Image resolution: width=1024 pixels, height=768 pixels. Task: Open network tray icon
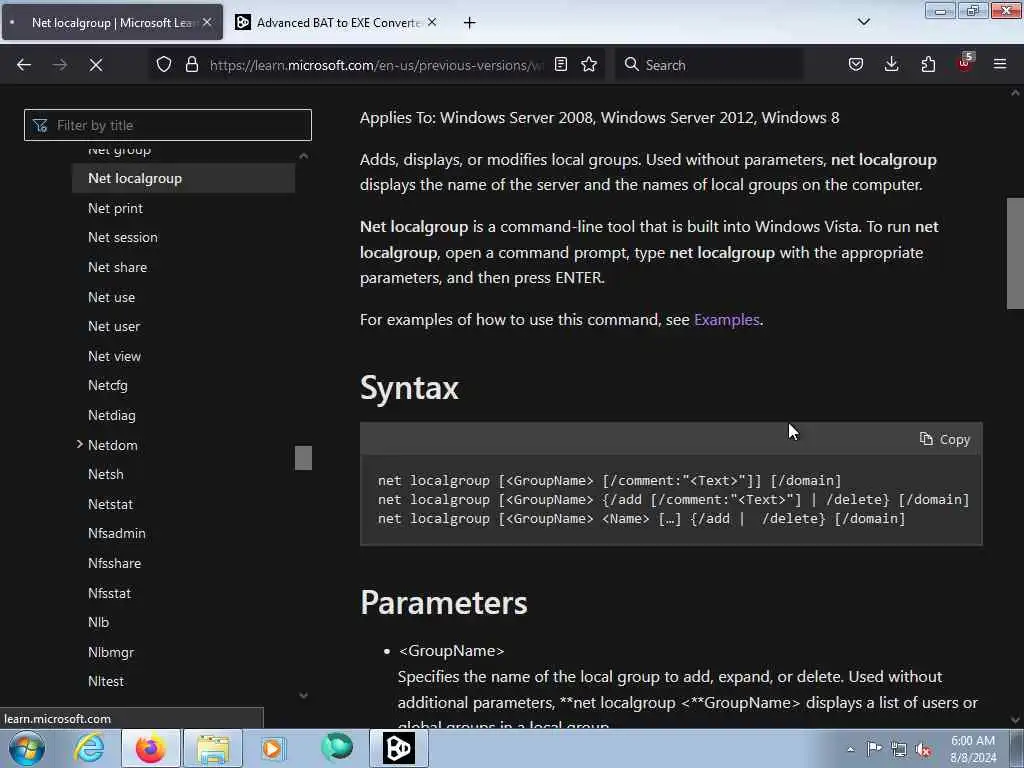899,749
